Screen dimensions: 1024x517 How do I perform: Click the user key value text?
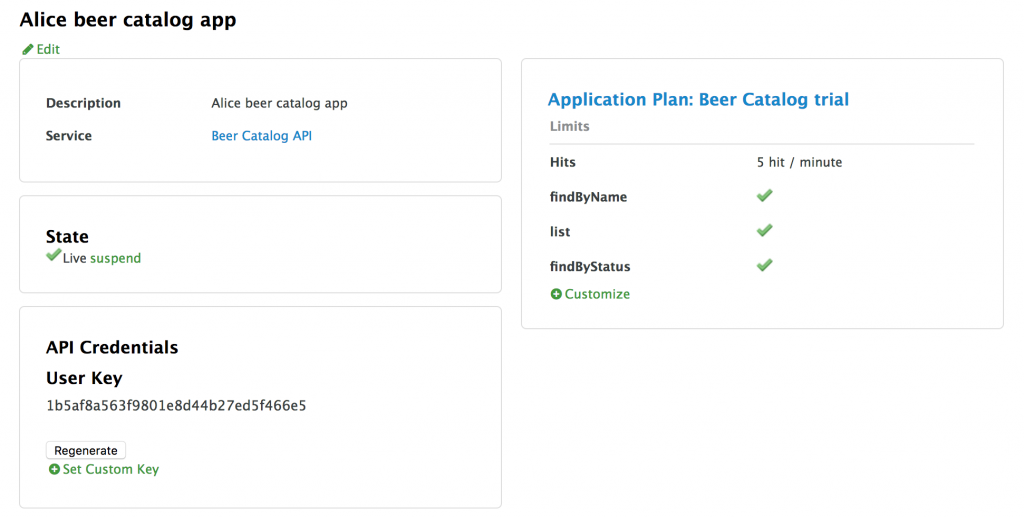pyautogui.click(x=176, y=406)
